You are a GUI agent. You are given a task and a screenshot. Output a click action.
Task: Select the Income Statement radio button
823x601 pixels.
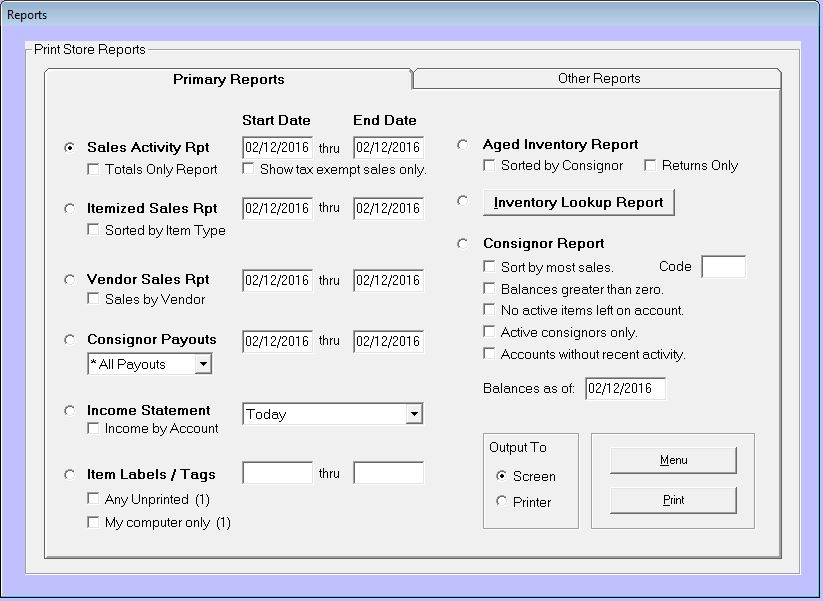tap(69, 410)
